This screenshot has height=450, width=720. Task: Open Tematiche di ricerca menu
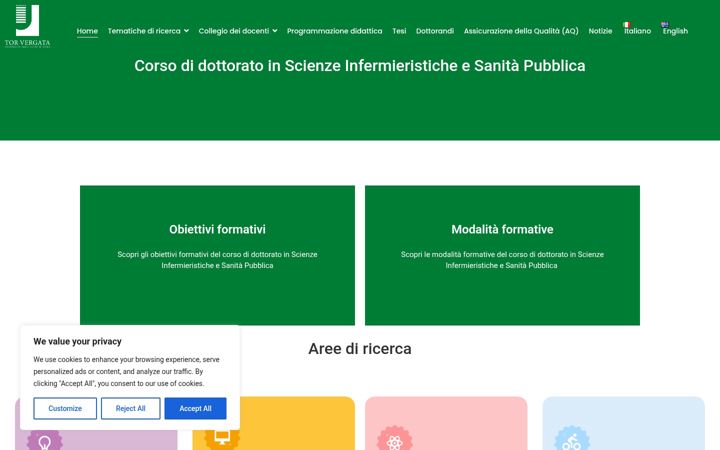(x=144, y=31)
